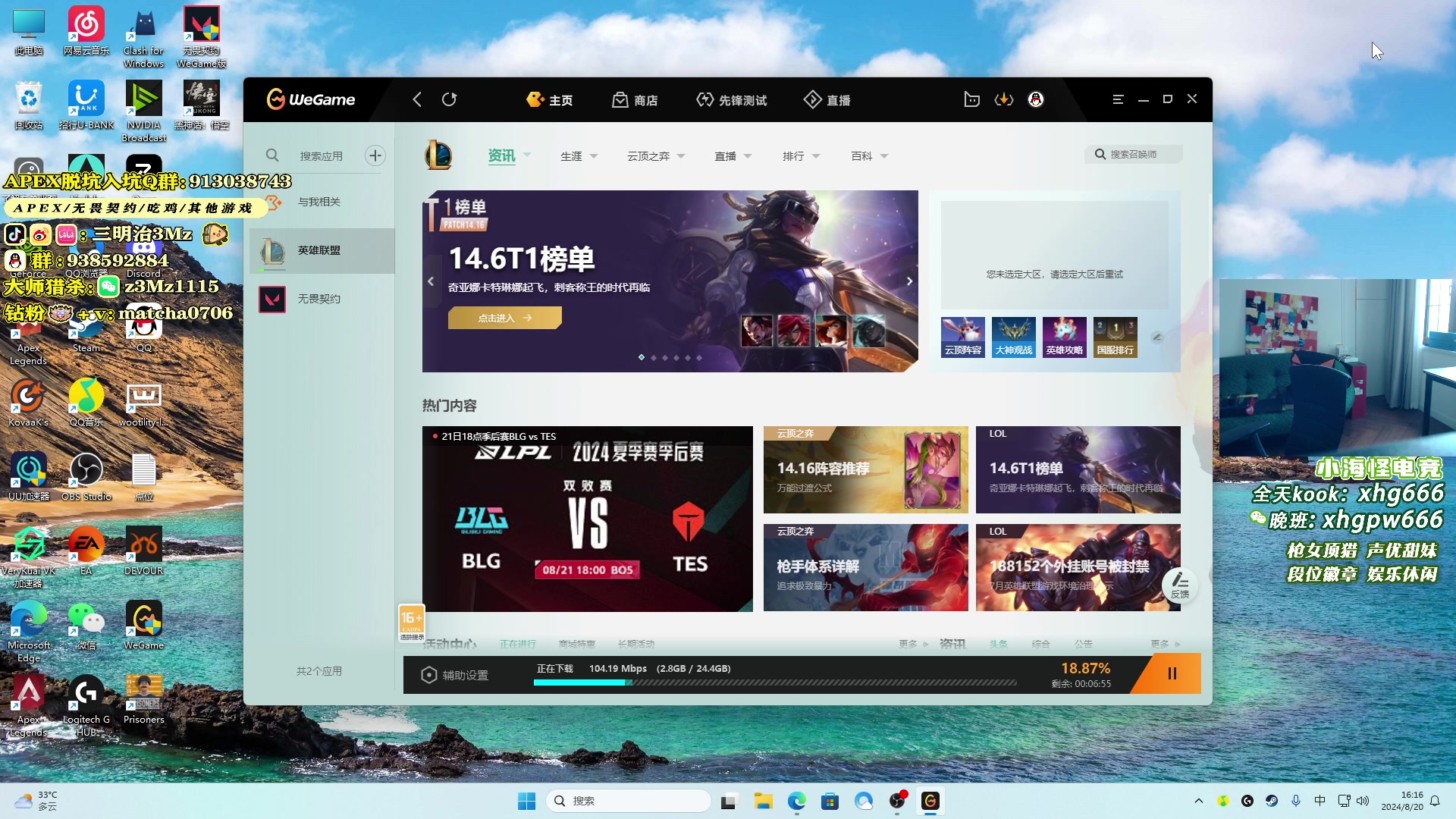Open 英雄攻略 shortcut icon
1456x819 pixels.
1065,337
